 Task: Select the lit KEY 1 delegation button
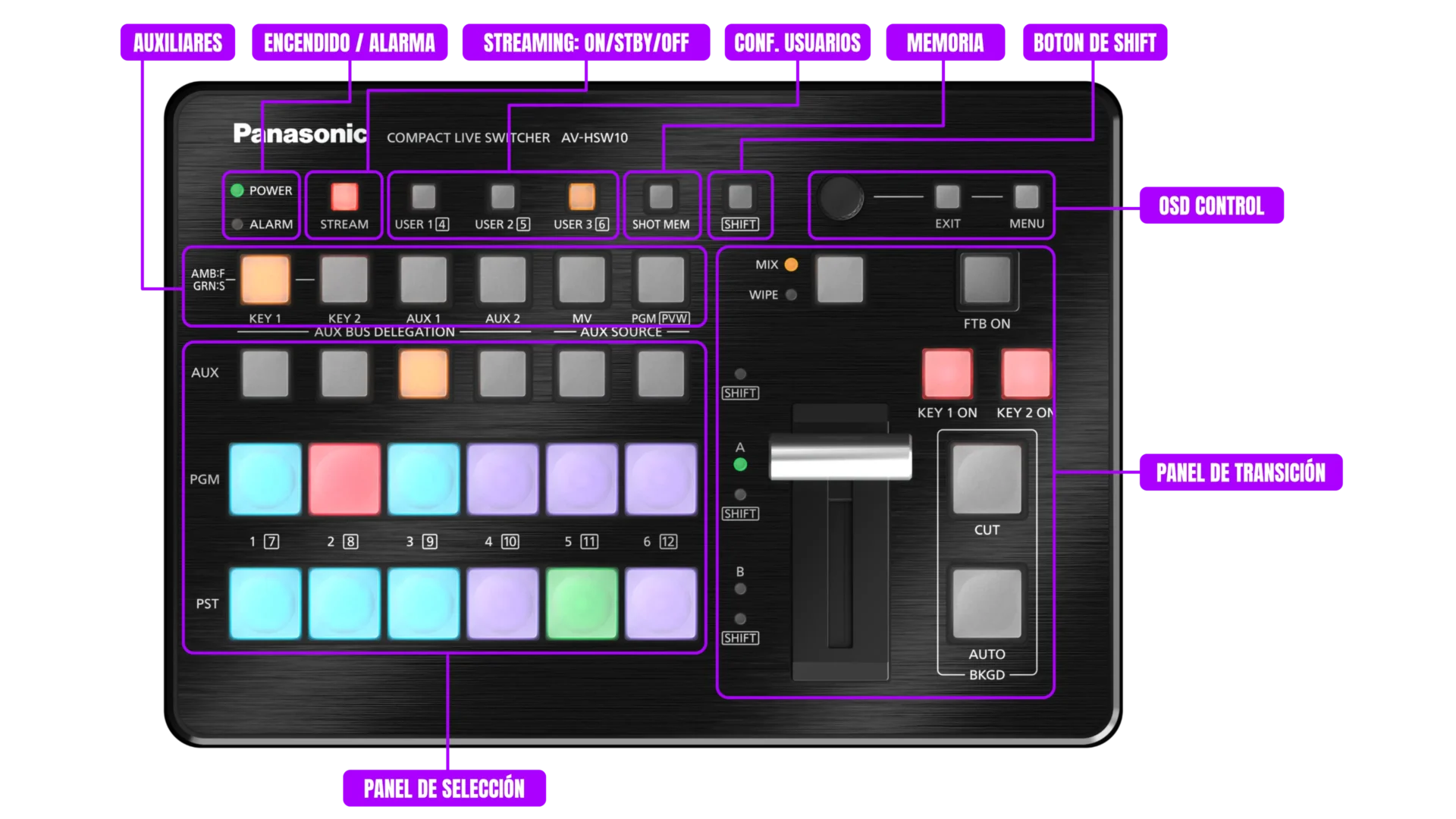pos(265,279)
